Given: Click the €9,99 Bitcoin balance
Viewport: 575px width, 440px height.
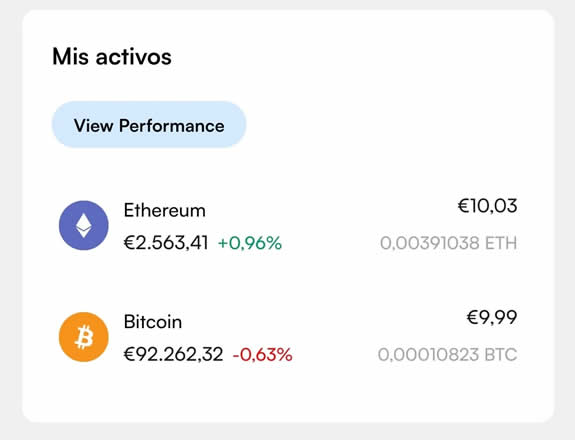Looking at the screenshot, I should 492,318.
